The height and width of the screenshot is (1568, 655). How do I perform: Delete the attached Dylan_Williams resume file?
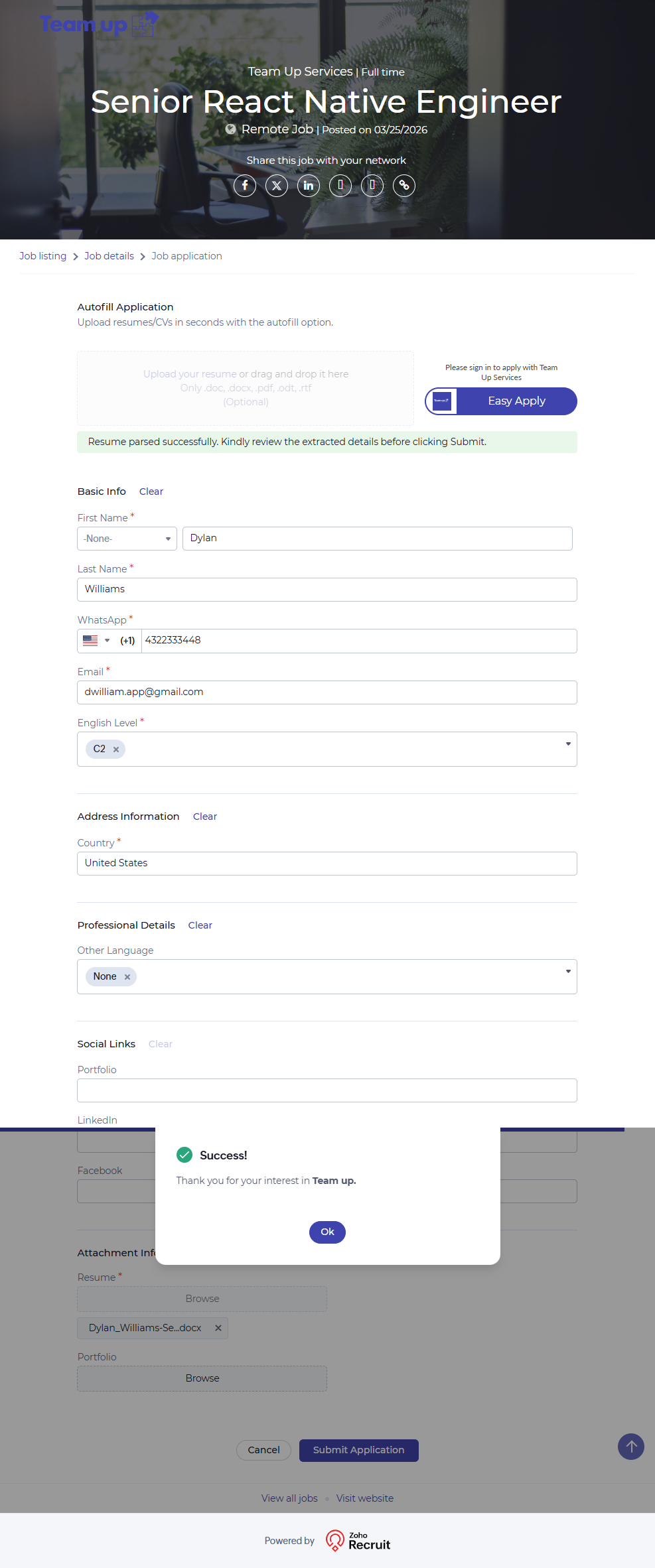pos(218,1328)
